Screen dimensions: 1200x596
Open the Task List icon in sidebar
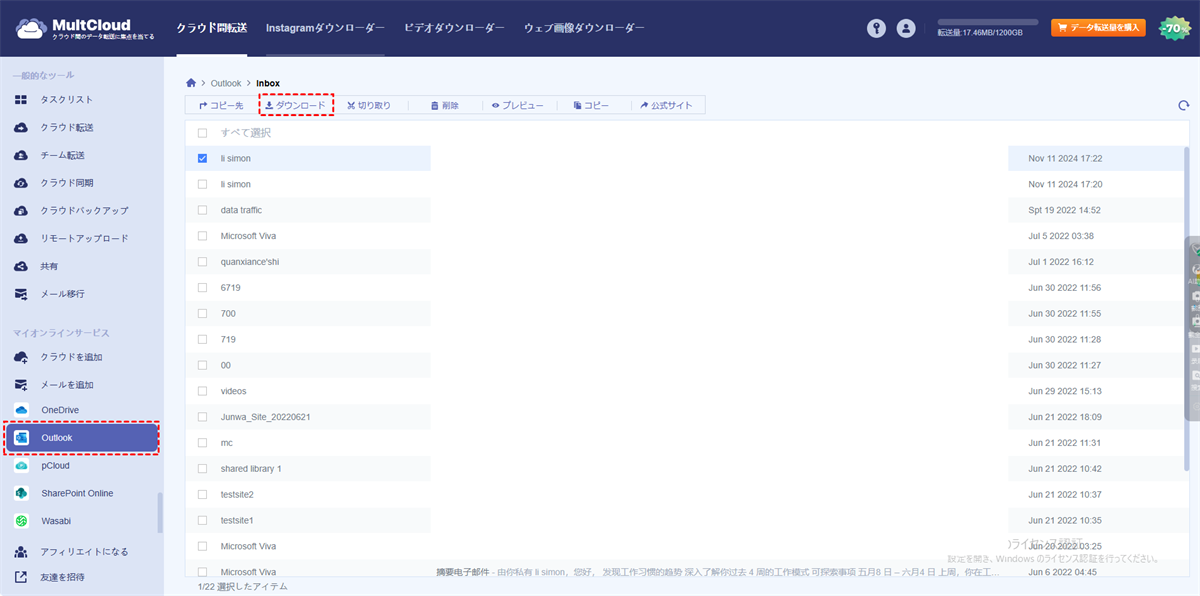tap(20, 100)
